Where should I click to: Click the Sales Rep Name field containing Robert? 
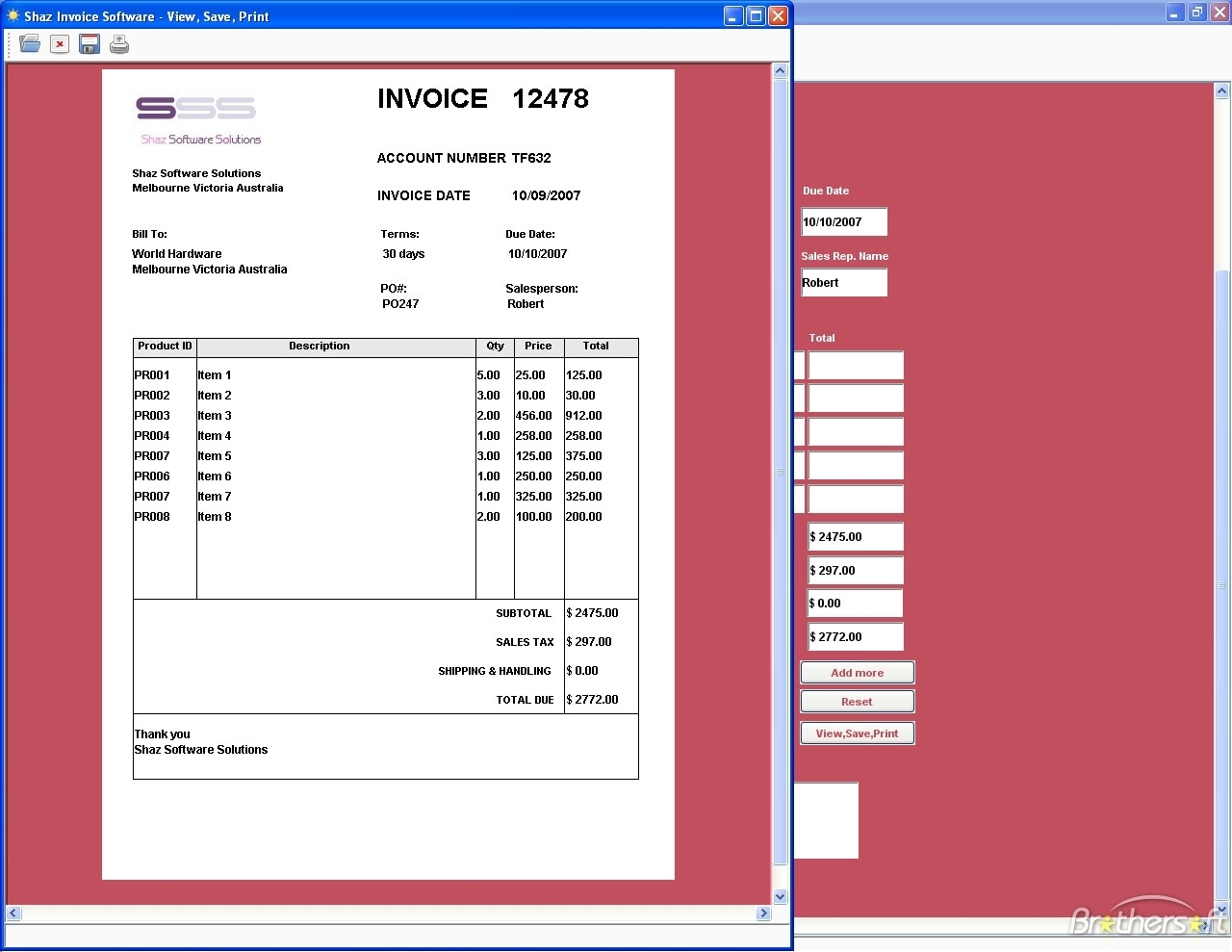(x=843, y=282)
